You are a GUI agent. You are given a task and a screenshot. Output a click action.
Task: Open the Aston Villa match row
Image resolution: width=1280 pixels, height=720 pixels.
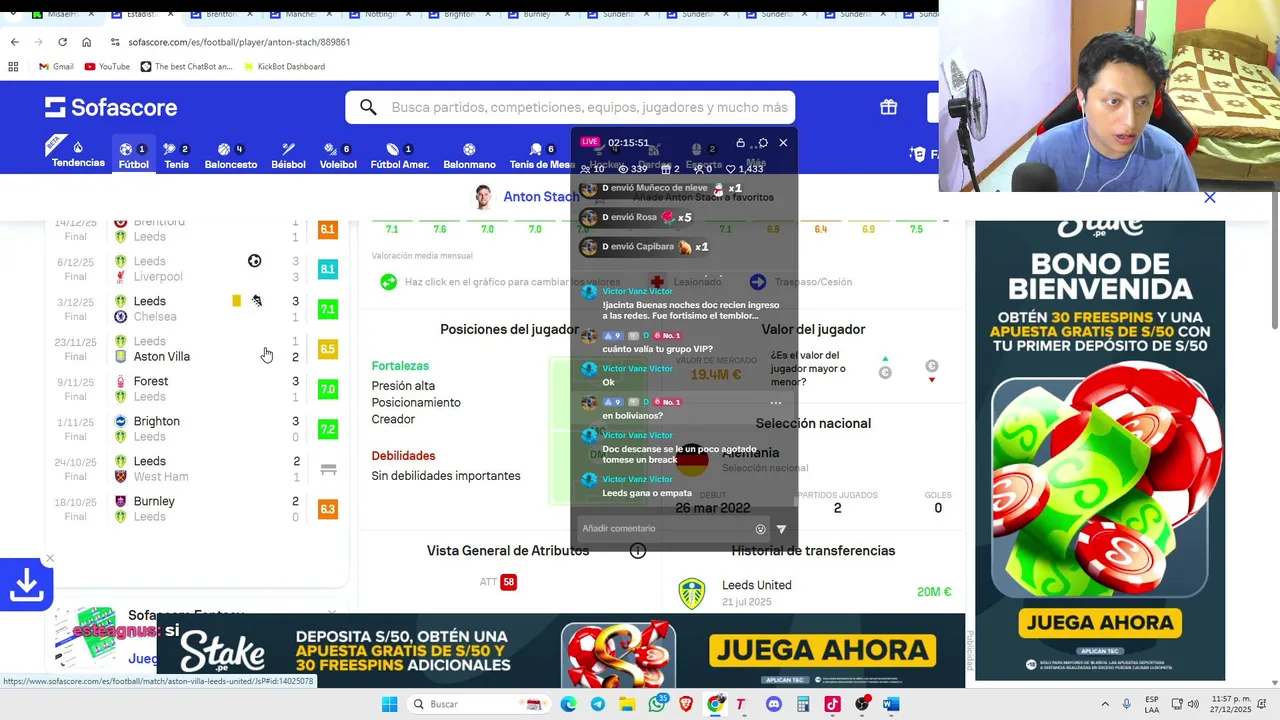(197, 349)
